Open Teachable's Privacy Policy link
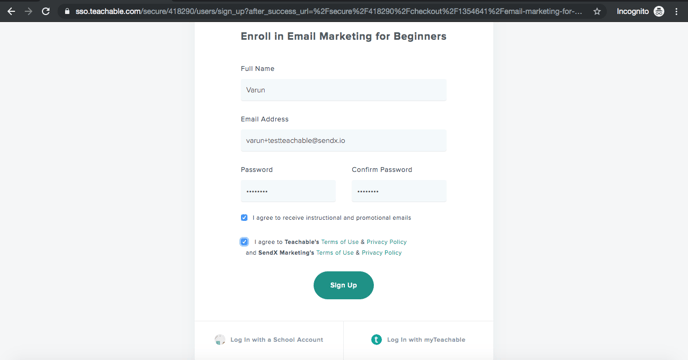The height and width of the screenshot is (360, 688). 387,242
